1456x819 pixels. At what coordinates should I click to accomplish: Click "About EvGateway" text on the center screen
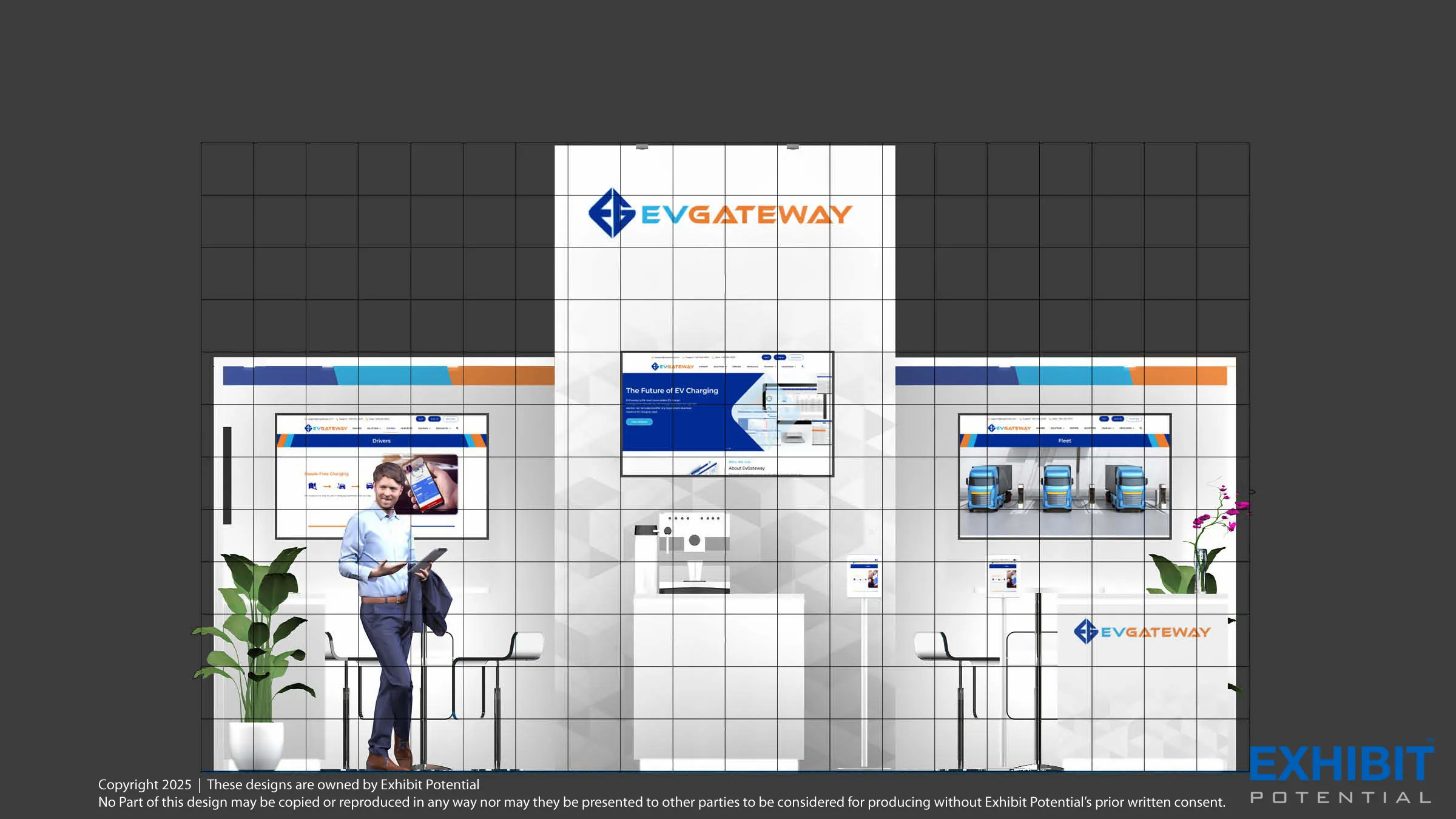(746, 468)
